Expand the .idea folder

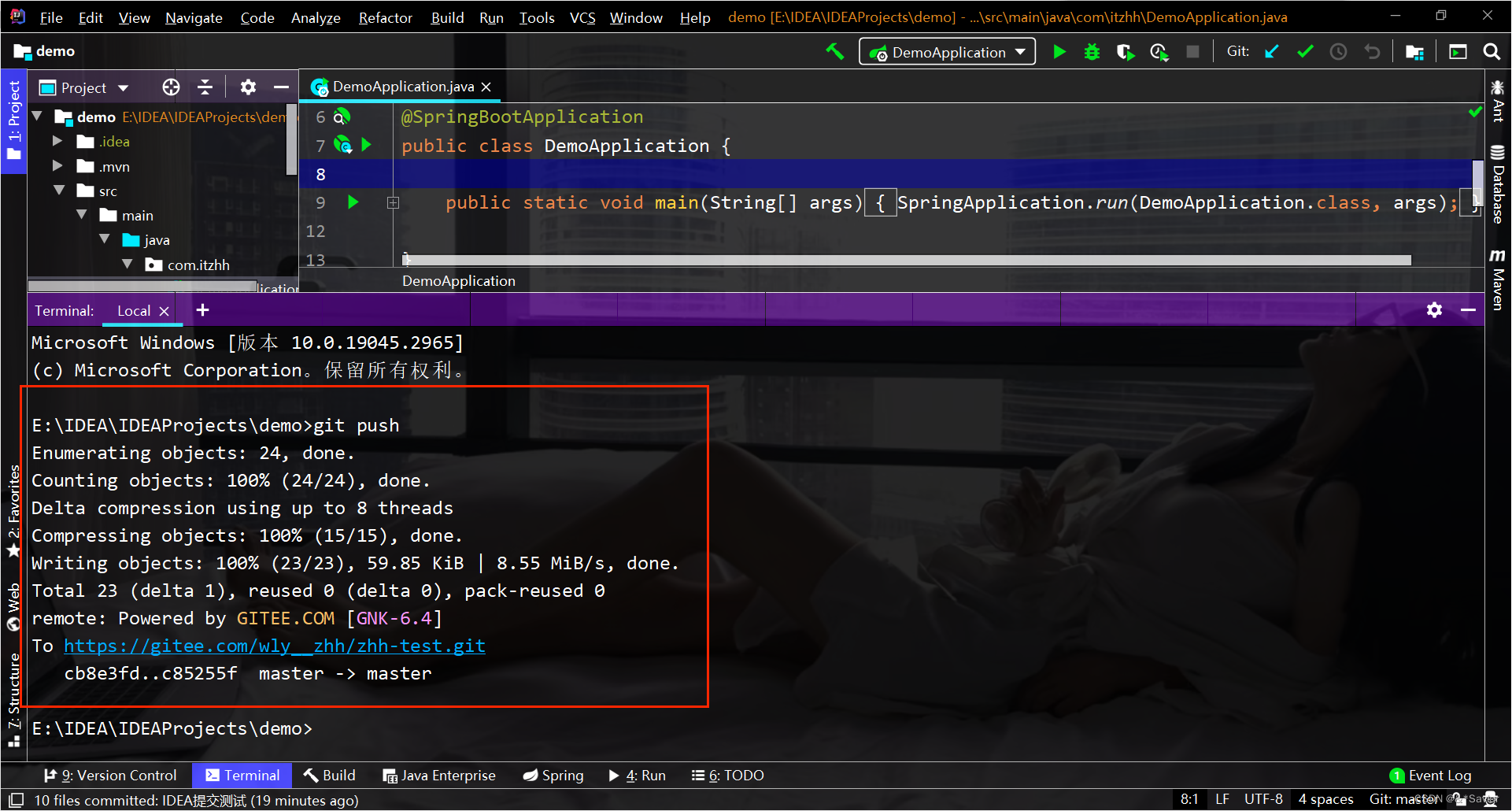click(x=57, y=141)
